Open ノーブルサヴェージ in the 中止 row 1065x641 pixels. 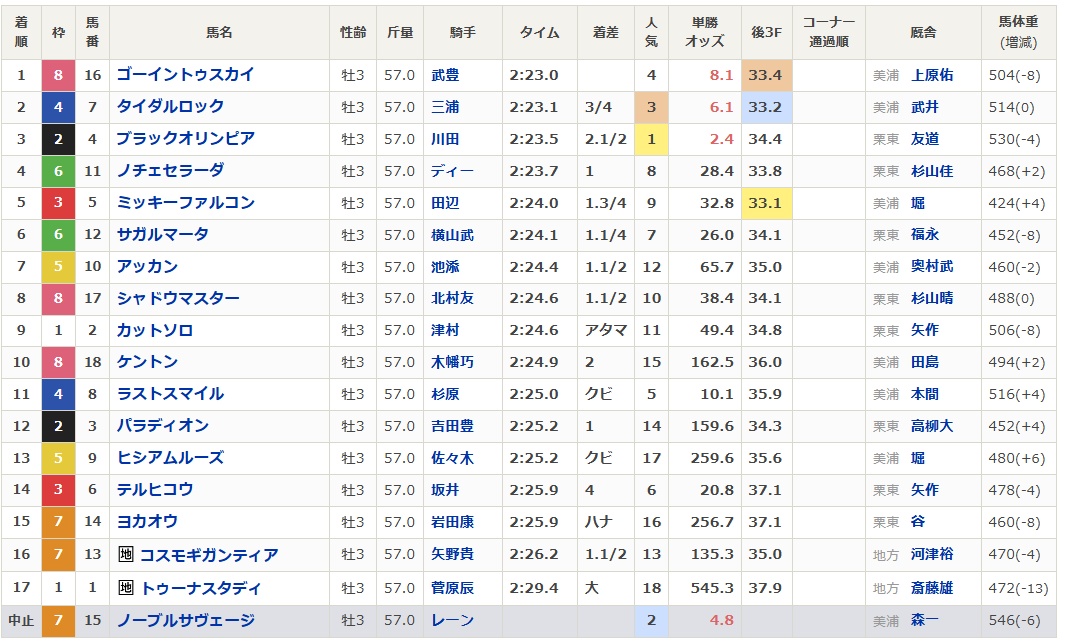(185, 620)
